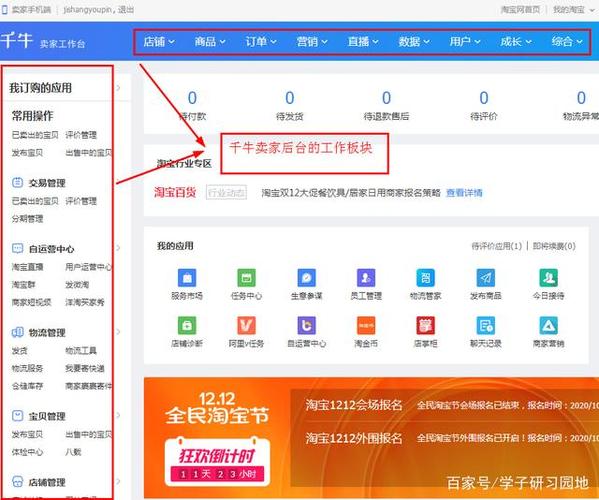Screen dimensions: 599x500
Task: Open the 淘宝1212会场报名 banner entry
Action: [354, 405]
